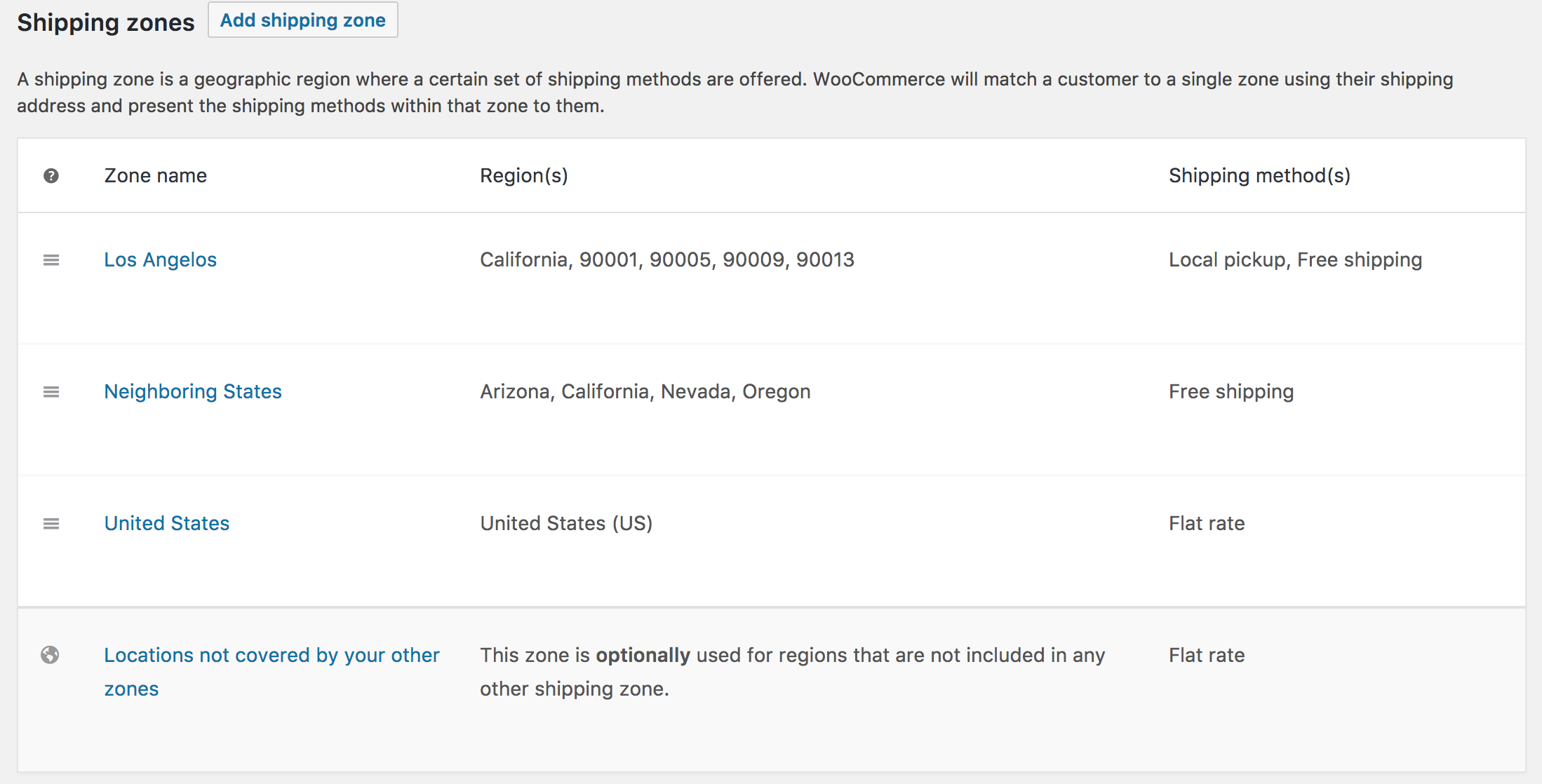Open the Los Angelos shipping zone
This screenshot has height=784, width=1542.
coord(160,259)
